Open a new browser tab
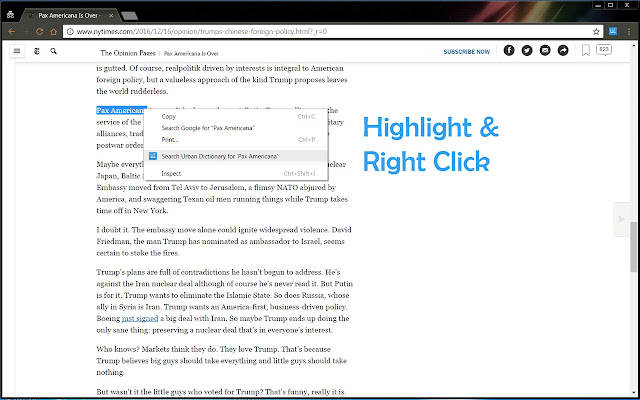 tap(129, 16)
